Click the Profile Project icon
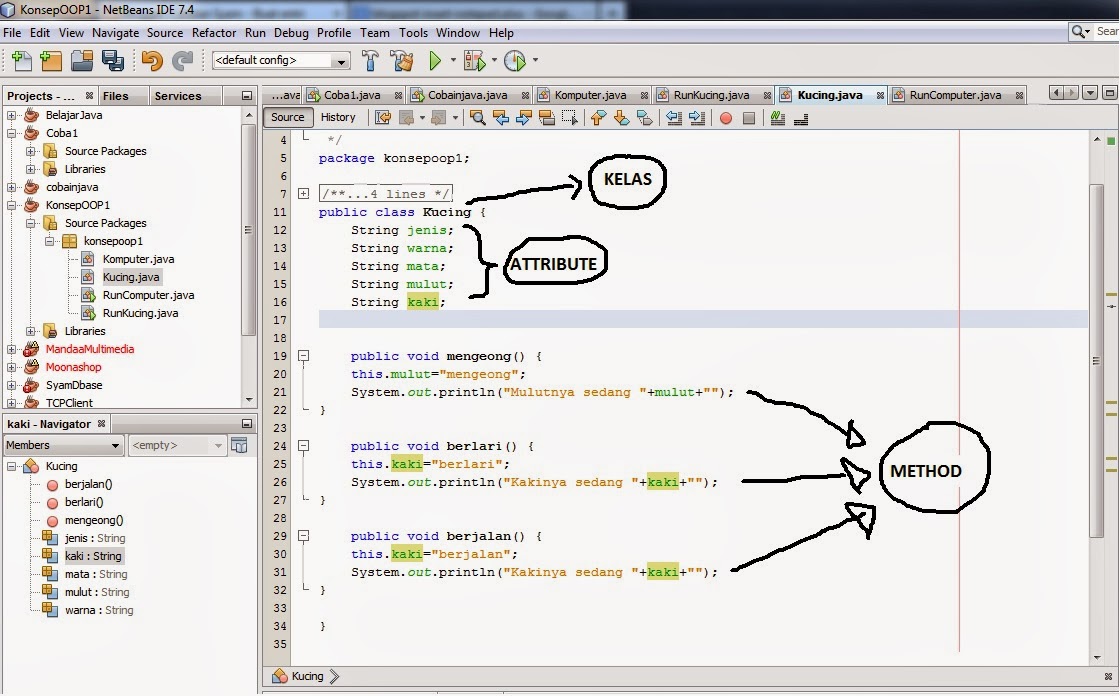This screenshot has height=696, width=1120. [514, 61]
